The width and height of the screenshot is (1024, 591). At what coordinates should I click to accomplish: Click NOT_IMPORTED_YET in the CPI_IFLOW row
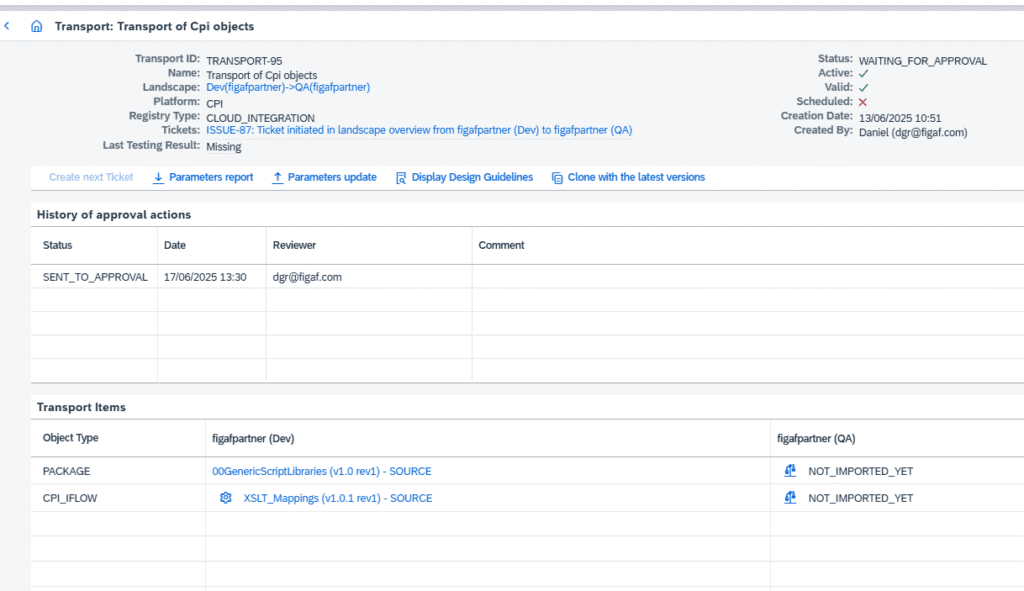point(861,498)
